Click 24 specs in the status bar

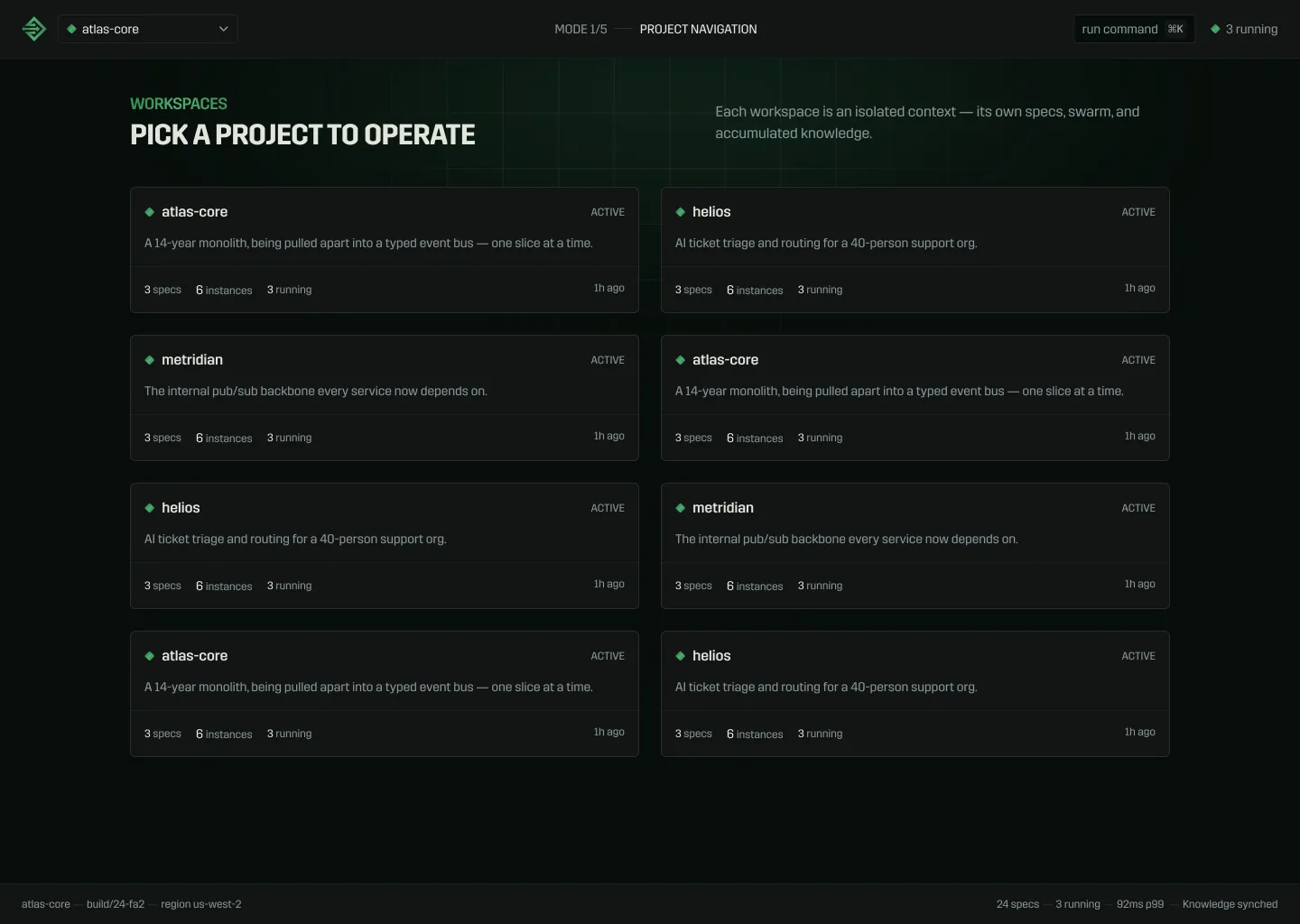pyautogui.click(x=1017, y=904)
